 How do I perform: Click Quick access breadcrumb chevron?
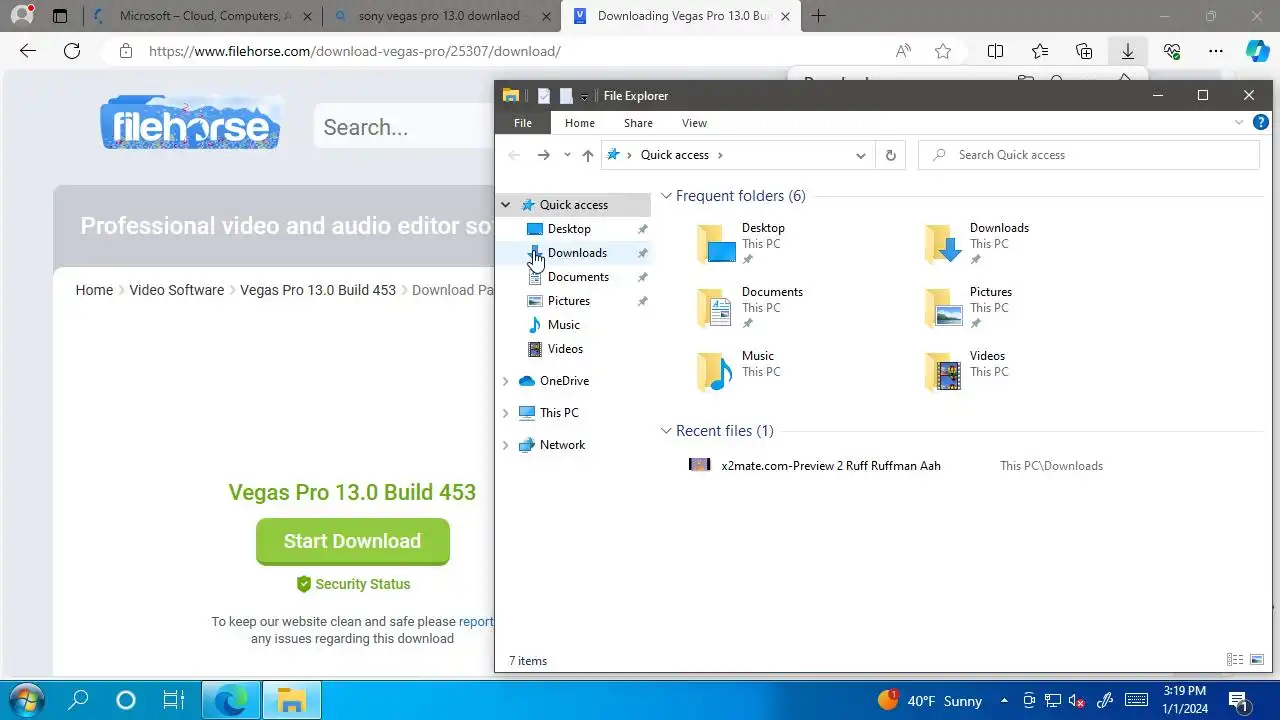coord(720,155)
